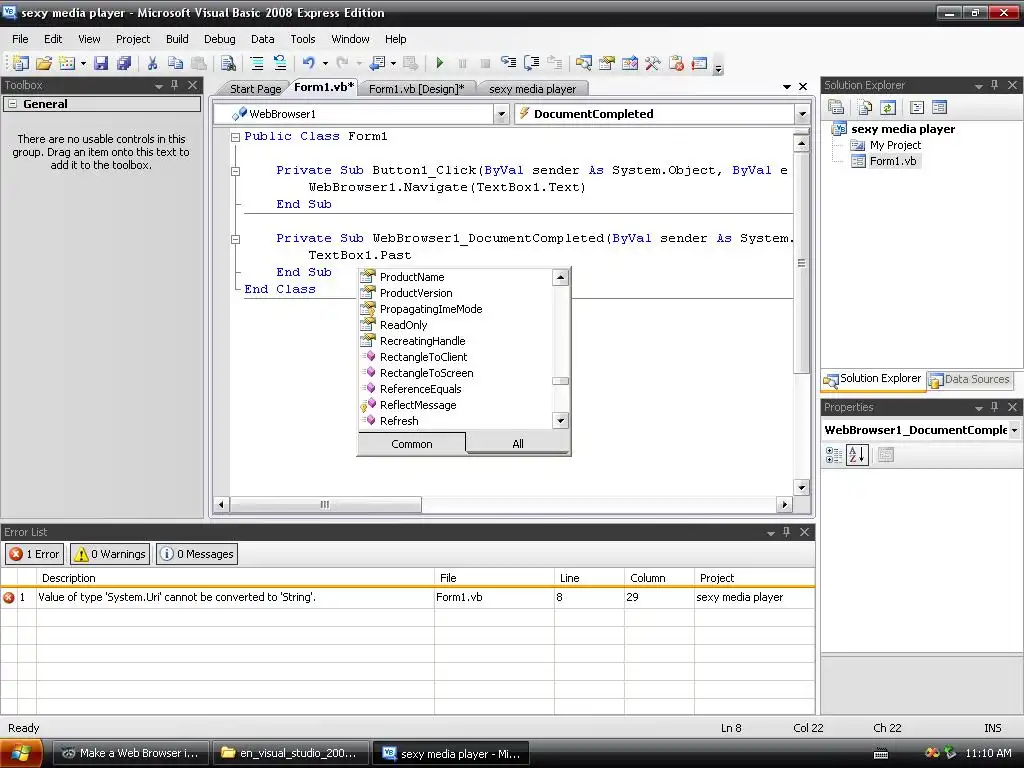
Task: Open the Debug menu
Action: (219, 39)
